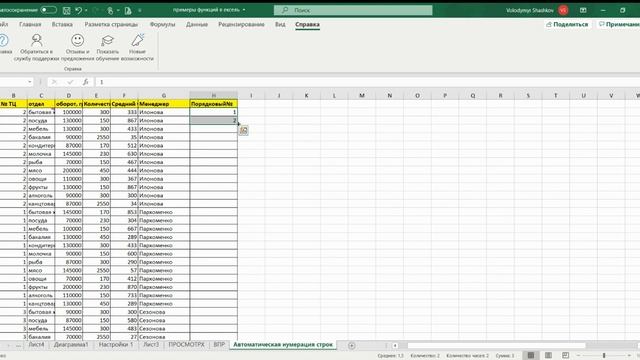Click the Redo arrow icon
Viewport: 640px width, 360px height.
[x=96, y=10]
